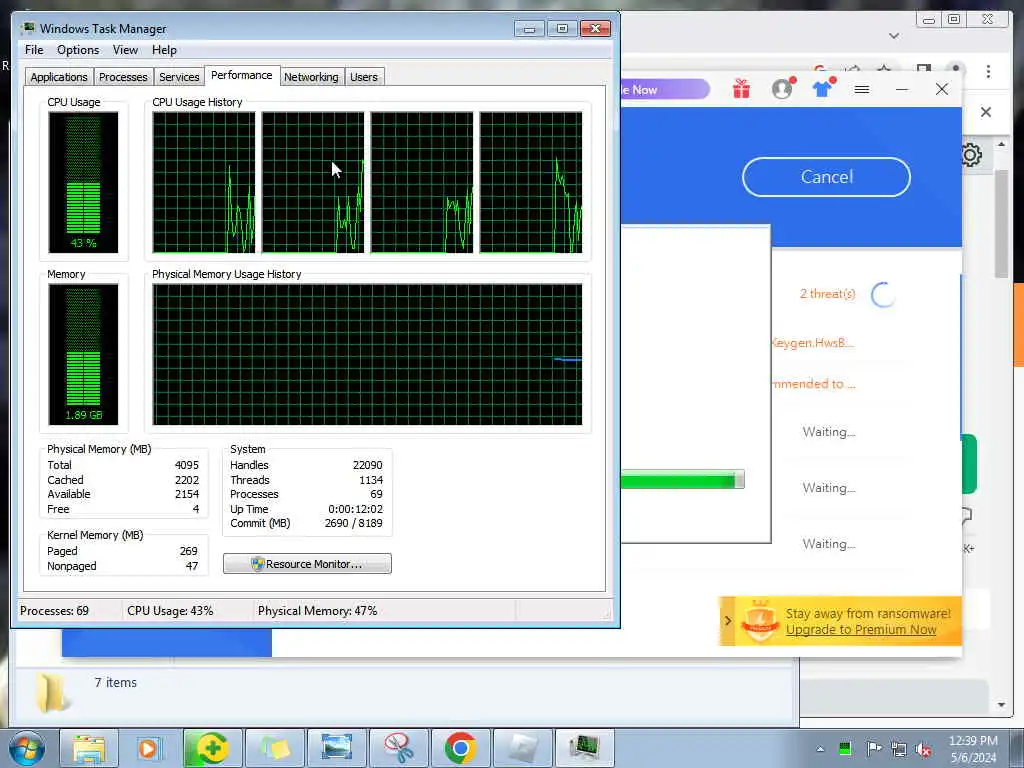This screenshot has width=1024, height=768.
Task: Open Task Manager taskbar icon
Action: tap(584, 748)
